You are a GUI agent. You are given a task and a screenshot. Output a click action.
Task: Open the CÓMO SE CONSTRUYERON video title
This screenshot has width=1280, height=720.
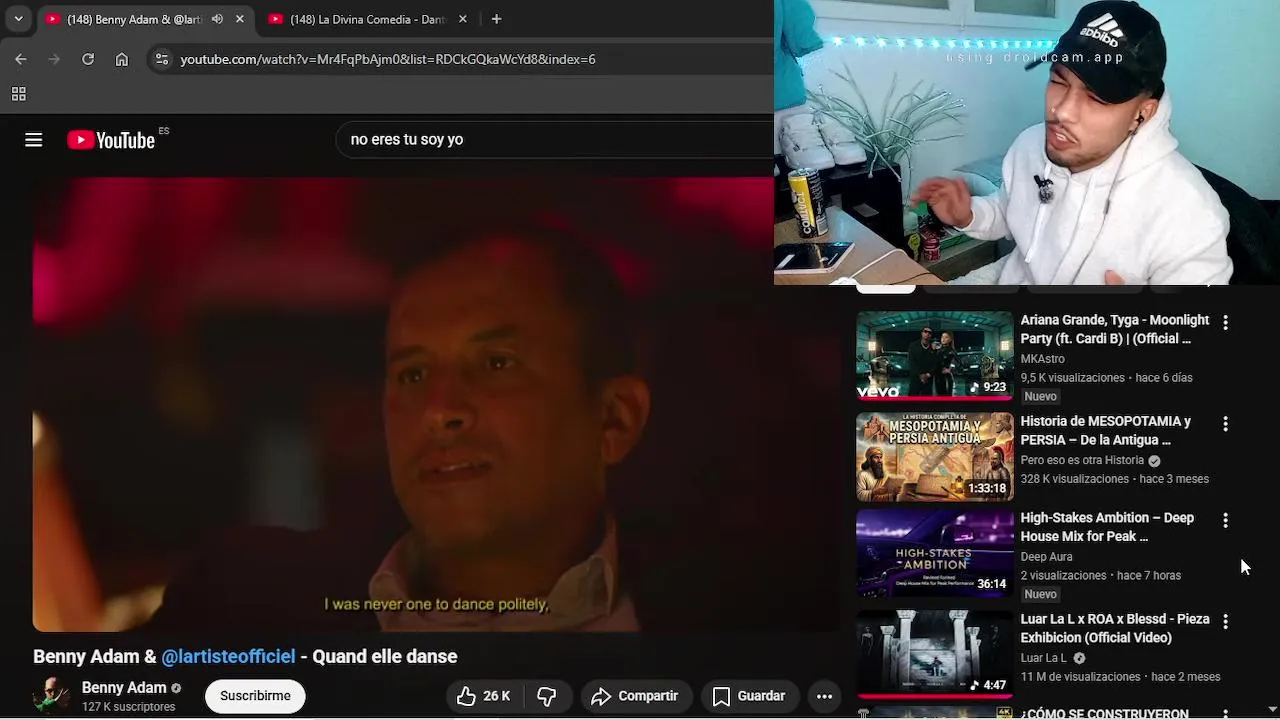1104,713
